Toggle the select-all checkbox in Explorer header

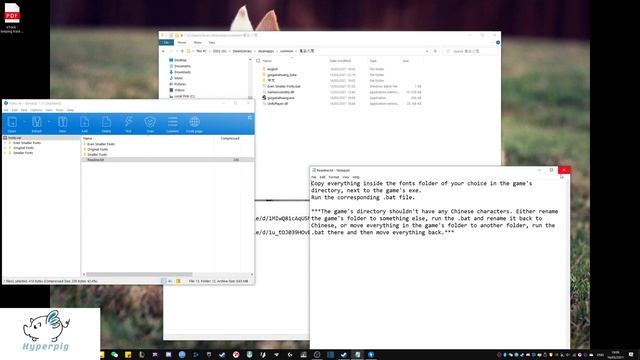tap(258, 61)
